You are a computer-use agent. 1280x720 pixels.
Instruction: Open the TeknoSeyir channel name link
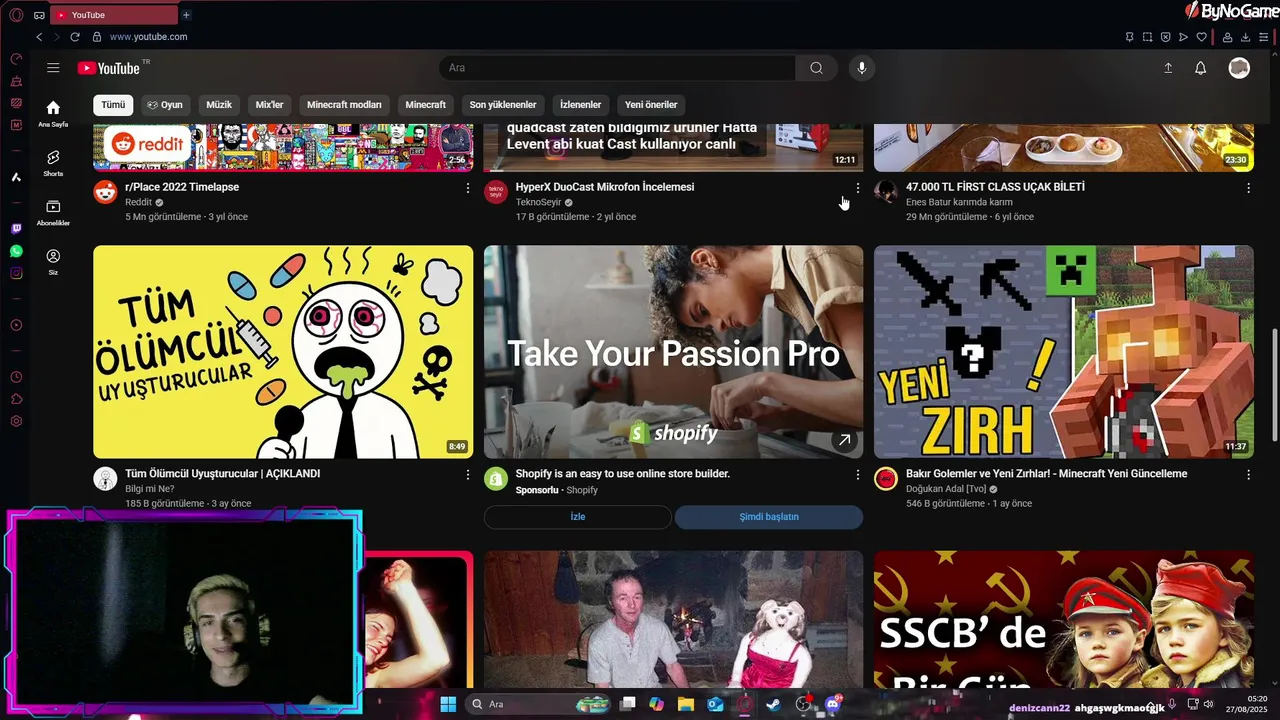click(539, 202)
